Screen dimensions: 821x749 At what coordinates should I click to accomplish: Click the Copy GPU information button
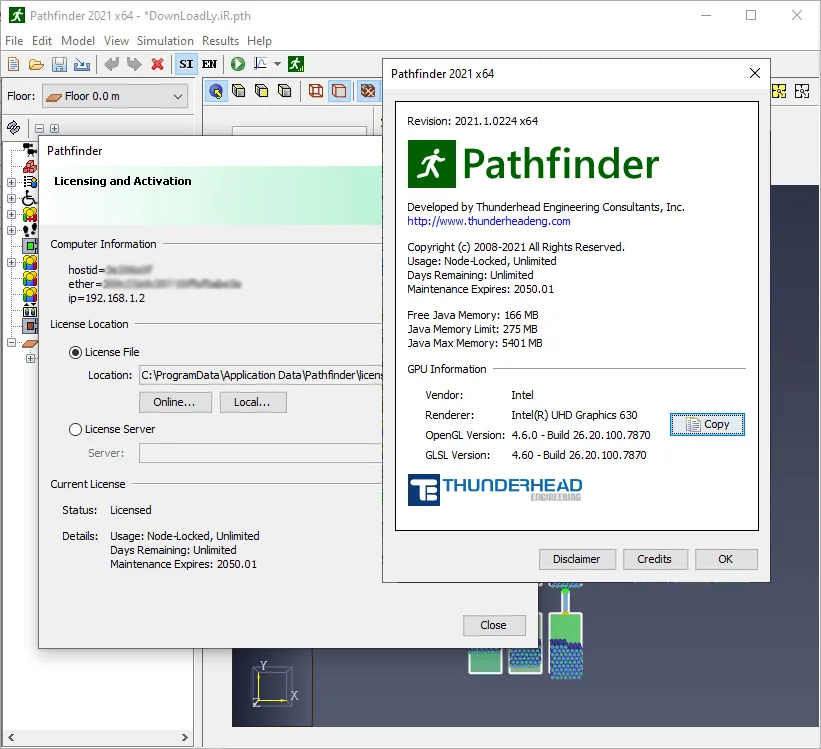707,424
